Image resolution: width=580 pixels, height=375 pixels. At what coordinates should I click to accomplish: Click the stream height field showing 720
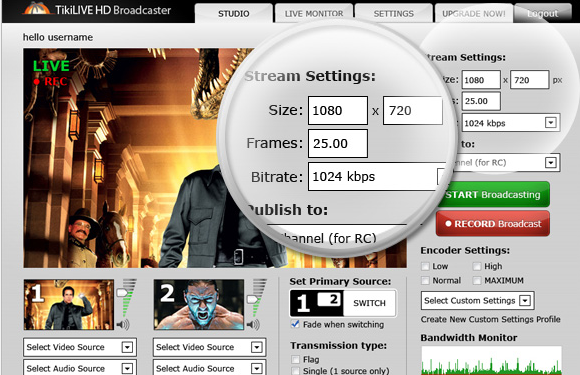click(529, 80)
